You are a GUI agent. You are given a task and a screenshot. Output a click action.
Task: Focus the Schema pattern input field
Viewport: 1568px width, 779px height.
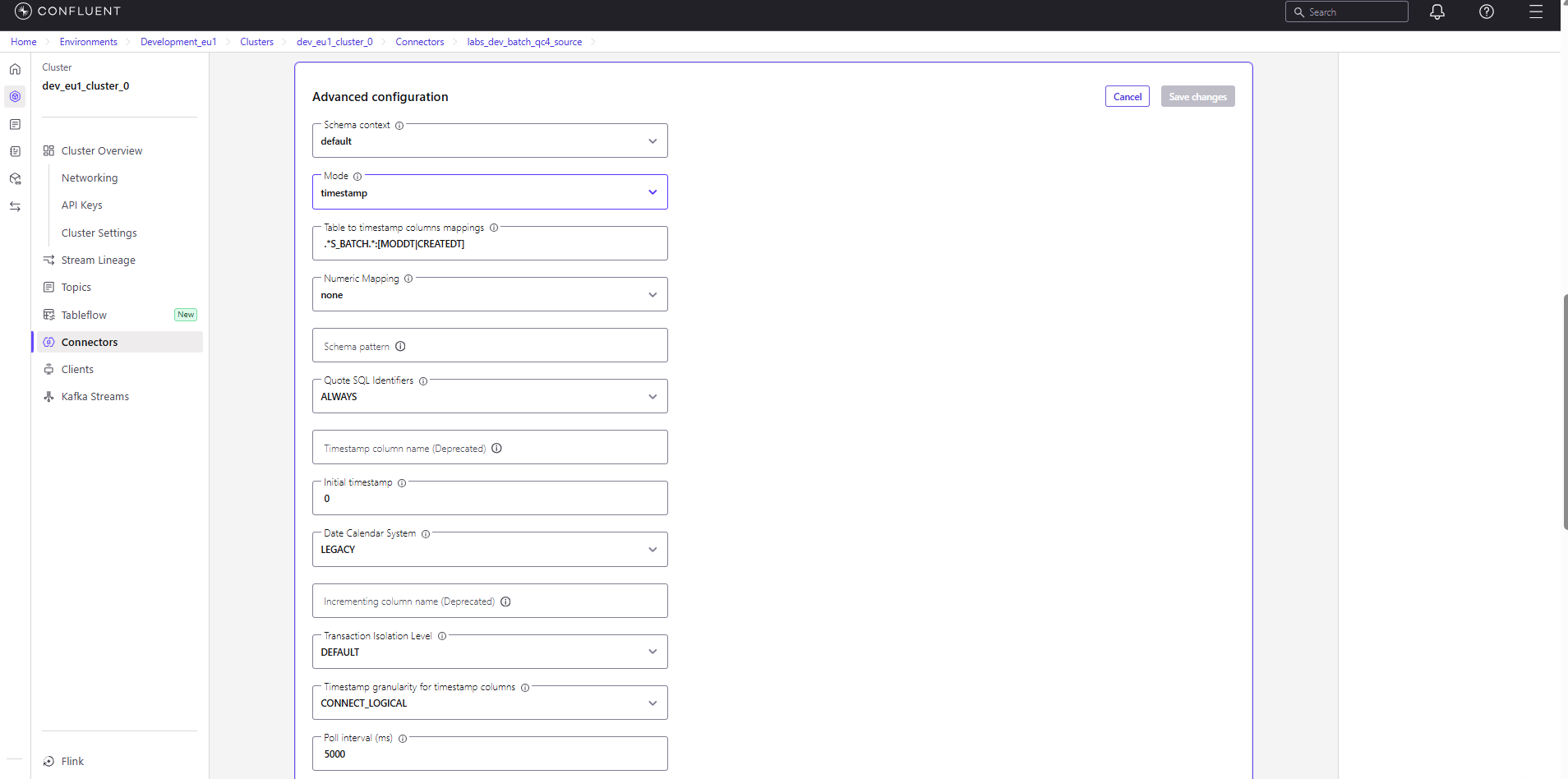[490, 345]
